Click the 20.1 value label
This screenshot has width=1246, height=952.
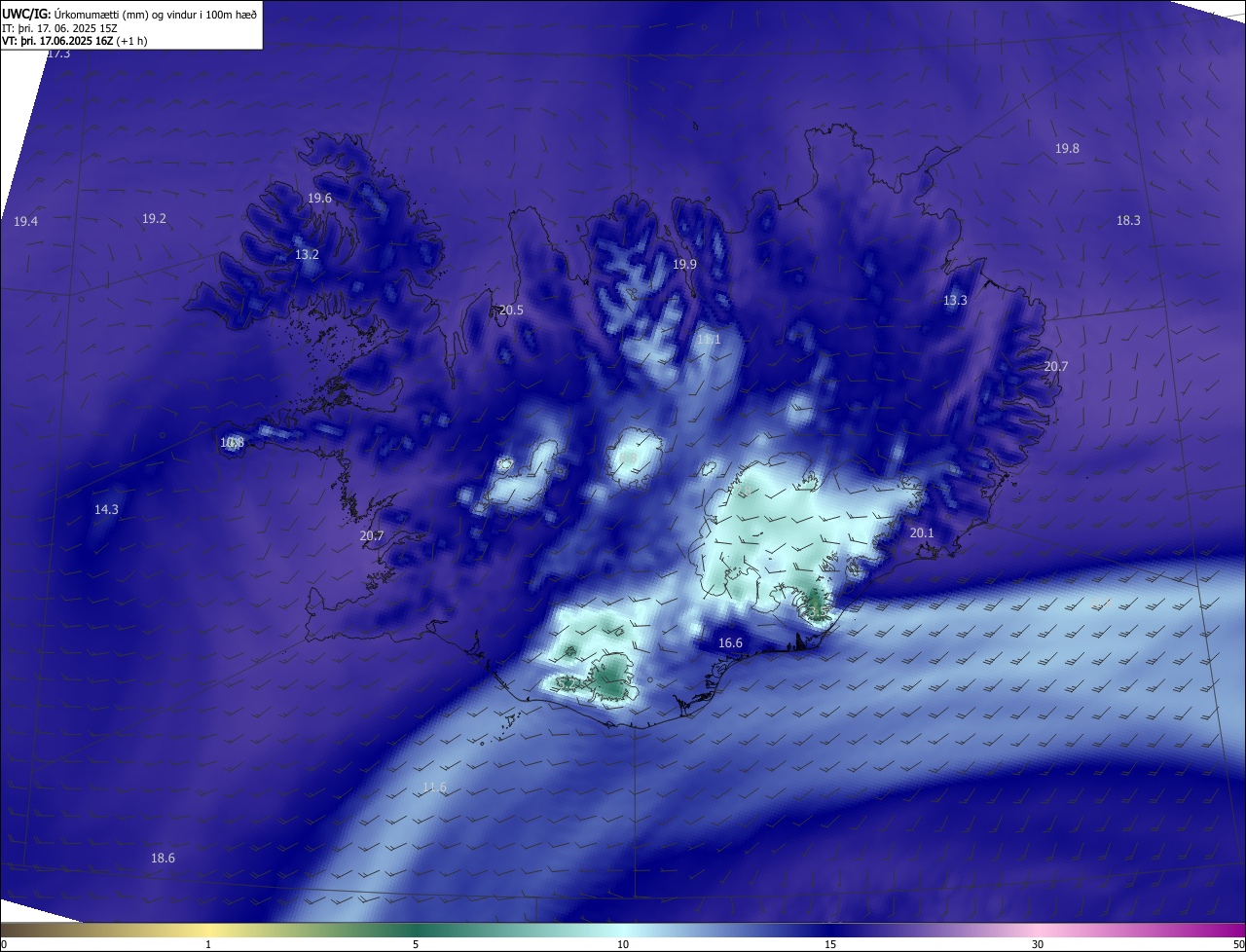coord(922,533)
